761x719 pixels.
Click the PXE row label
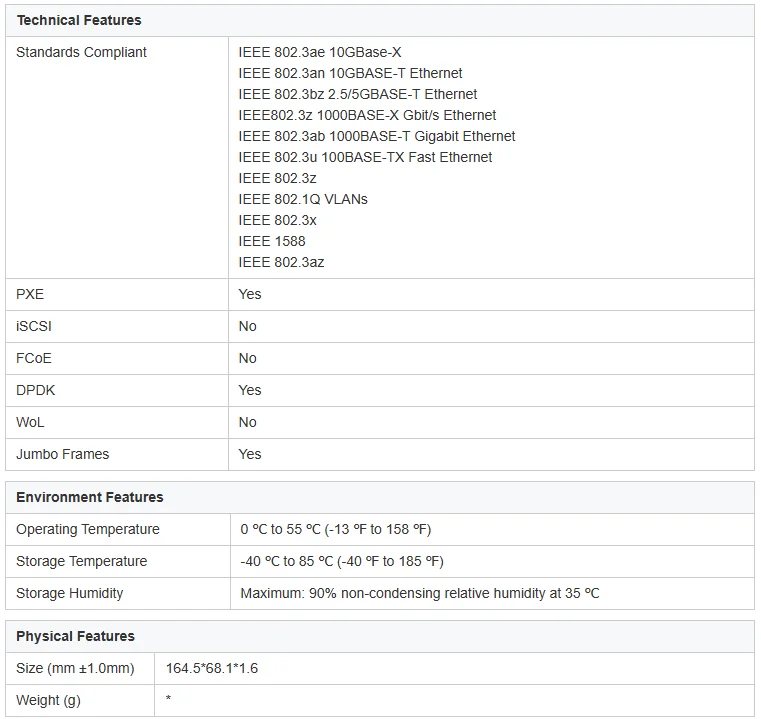tap(30, 294)
